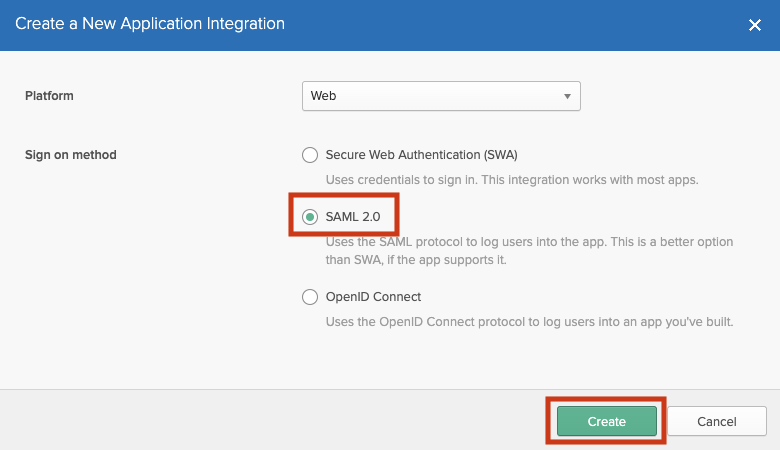The image size is (780, 450).
Task: Choose the SAML 2.0 radio button
Action: [x=310, y=217]
